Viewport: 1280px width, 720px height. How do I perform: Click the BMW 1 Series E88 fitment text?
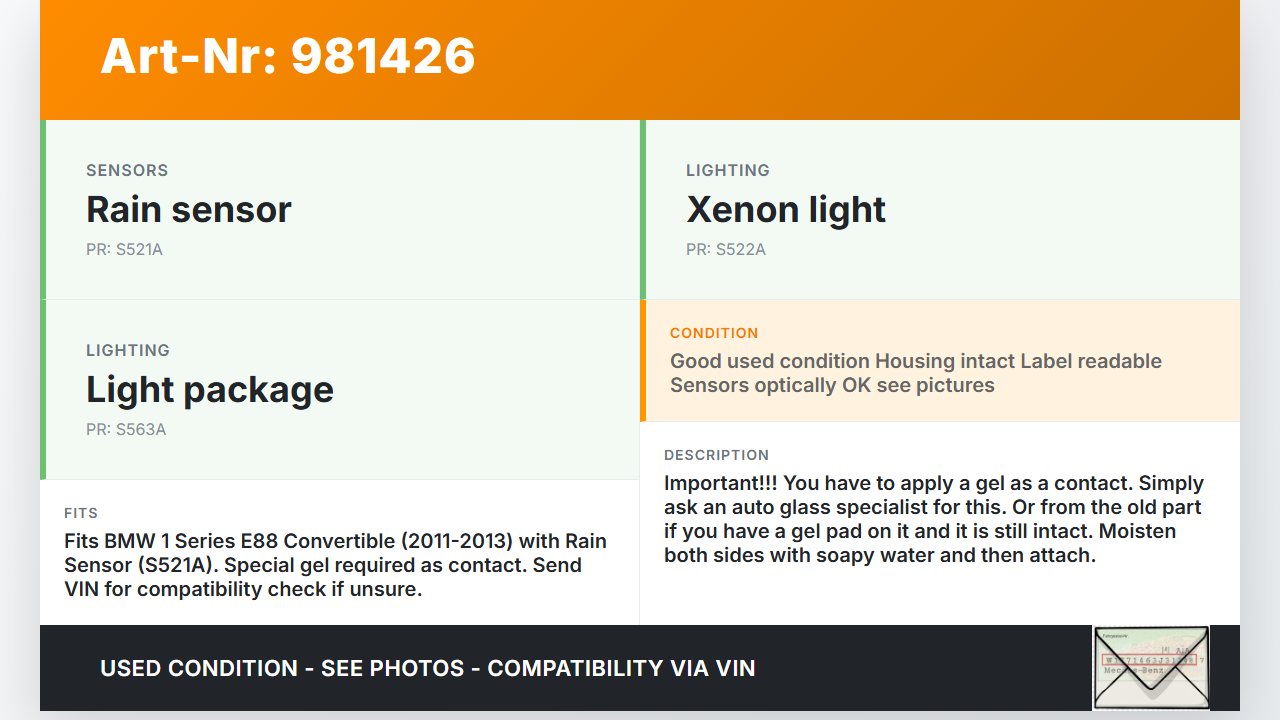click(335, 565)
